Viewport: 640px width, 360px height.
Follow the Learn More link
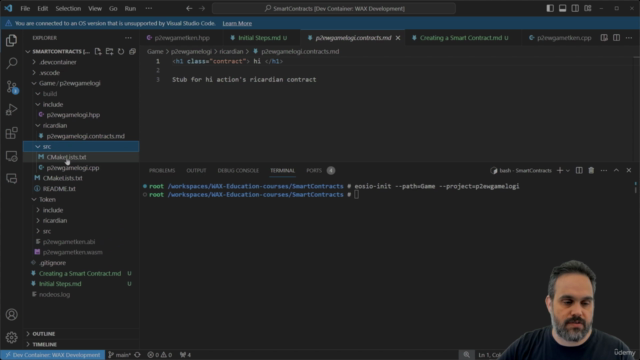[237, 23]
